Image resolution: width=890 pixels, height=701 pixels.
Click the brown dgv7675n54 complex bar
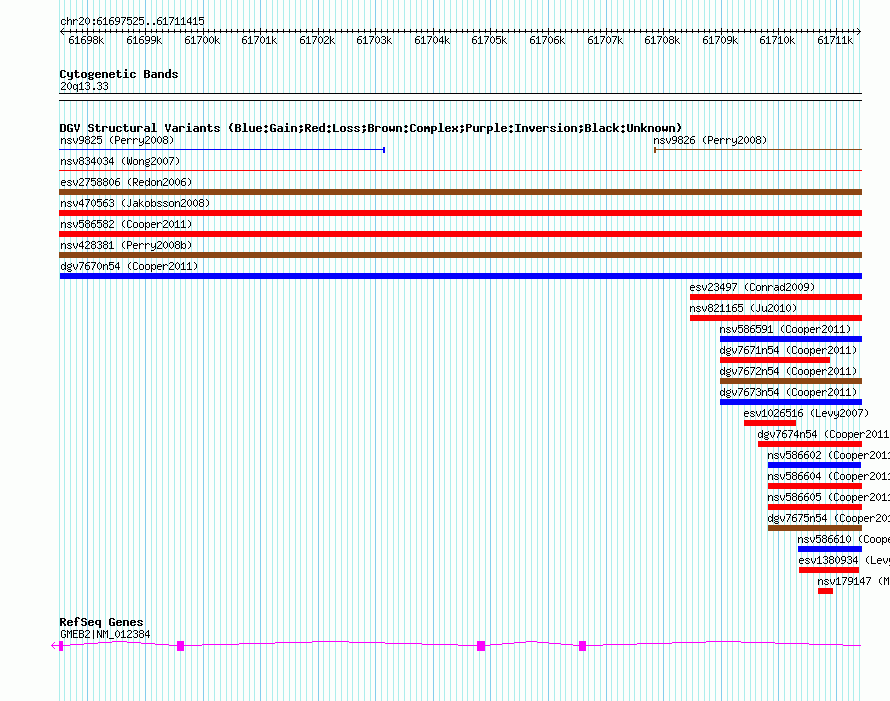(815, 528)
